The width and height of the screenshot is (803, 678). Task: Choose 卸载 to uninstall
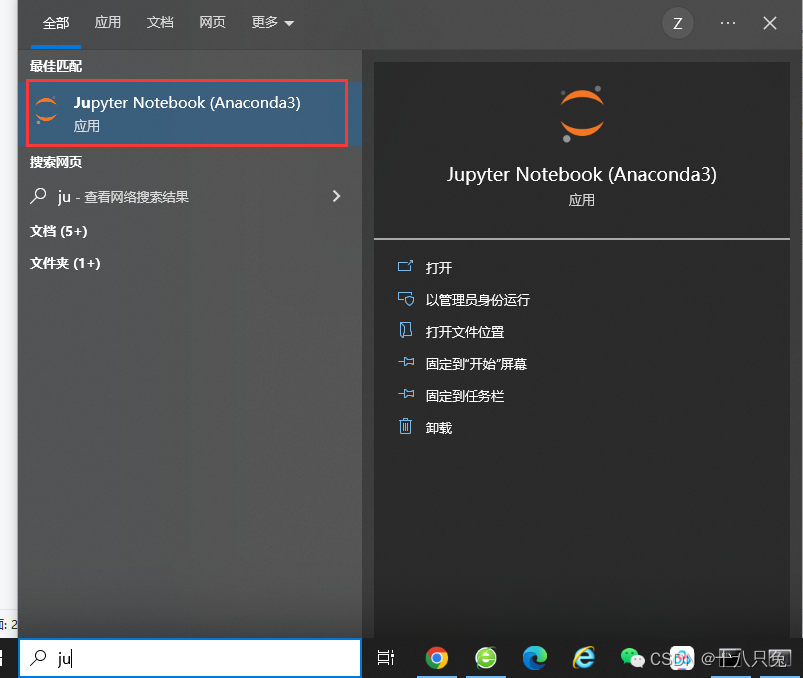(439, 428)
